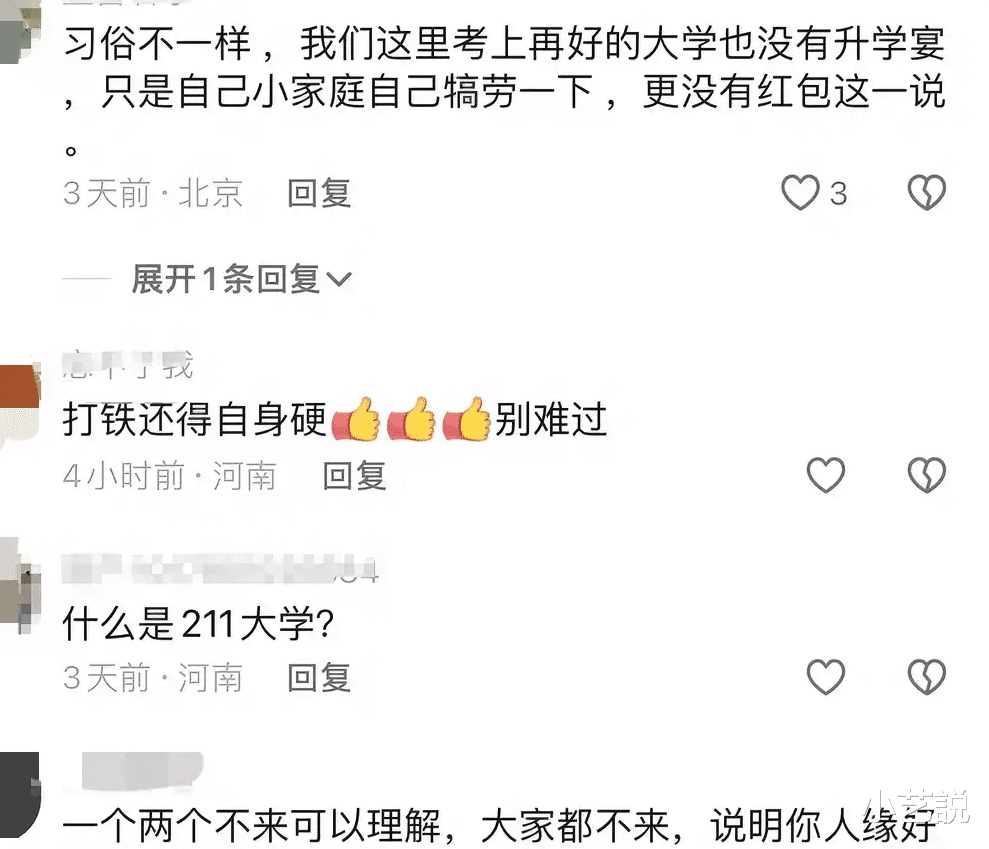The image size is (989, 849).
Task: Open blurred username above 打铁还得自身硬
Action: [x=128, y=365]
